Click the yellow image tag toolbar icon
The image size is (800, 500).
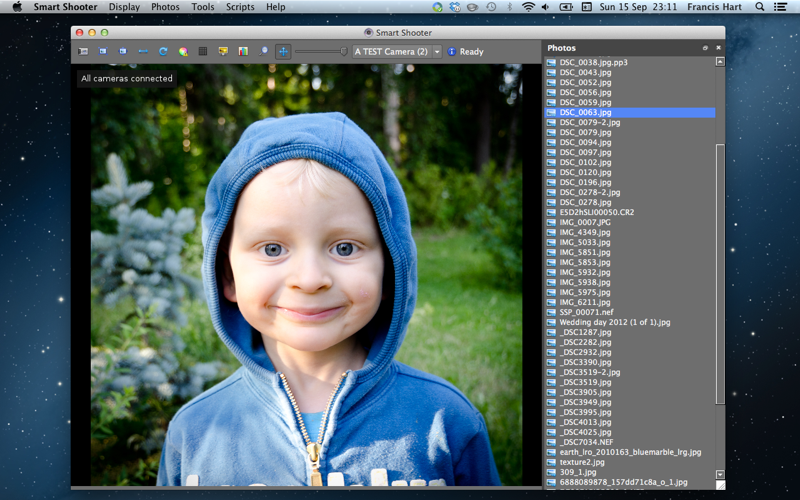(223, 51)
